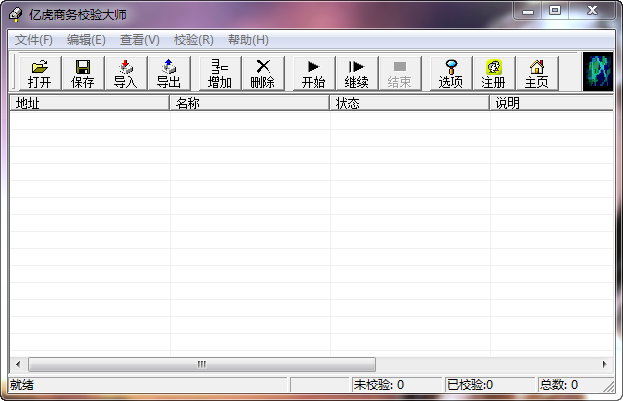The image size is (623, 401).
Task: Open the 帮助(H) menu
Action: tap(248, 40)
